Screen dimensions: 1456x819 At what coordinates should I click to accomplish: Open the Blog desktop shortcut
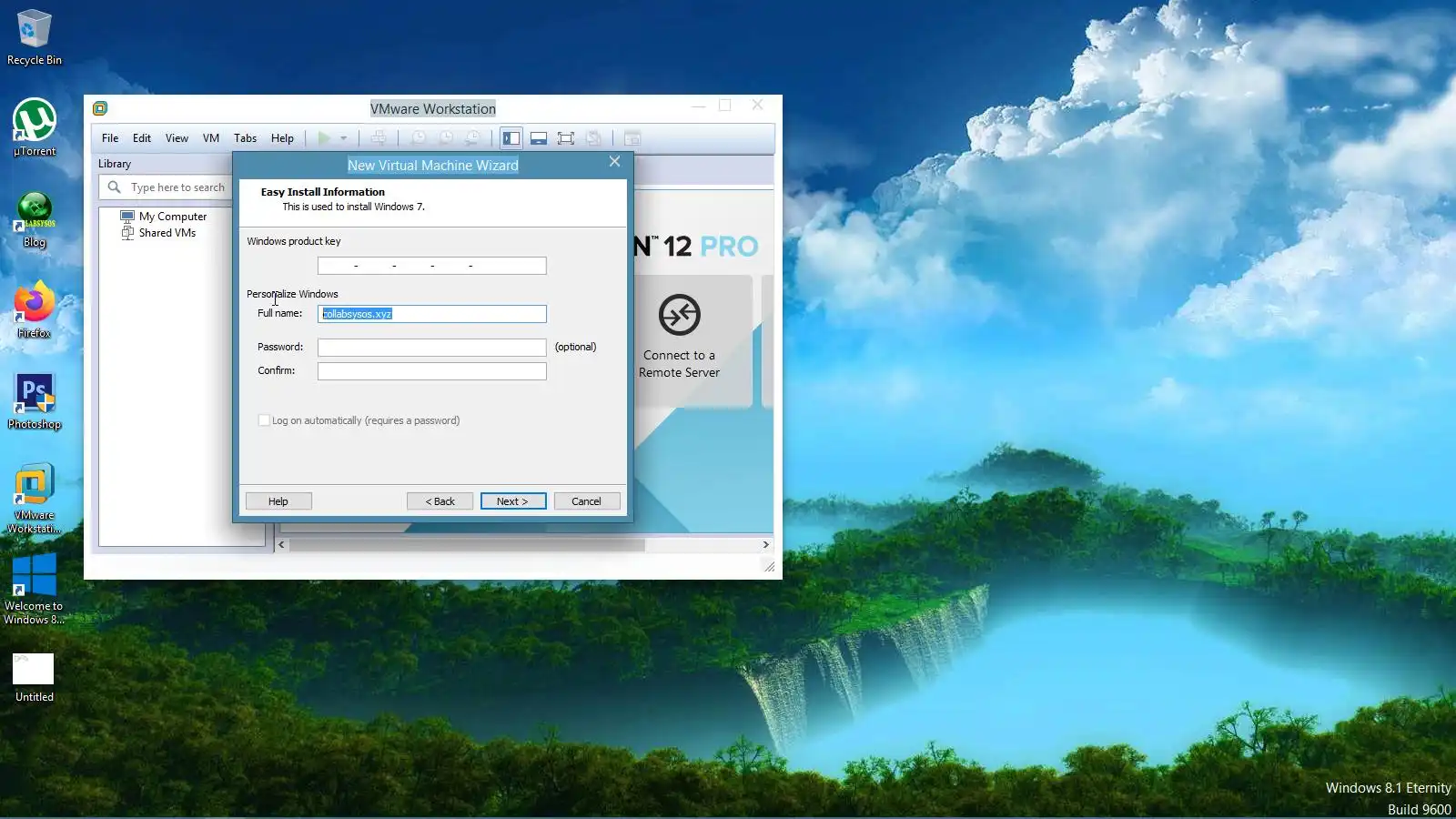pos(34,218)
